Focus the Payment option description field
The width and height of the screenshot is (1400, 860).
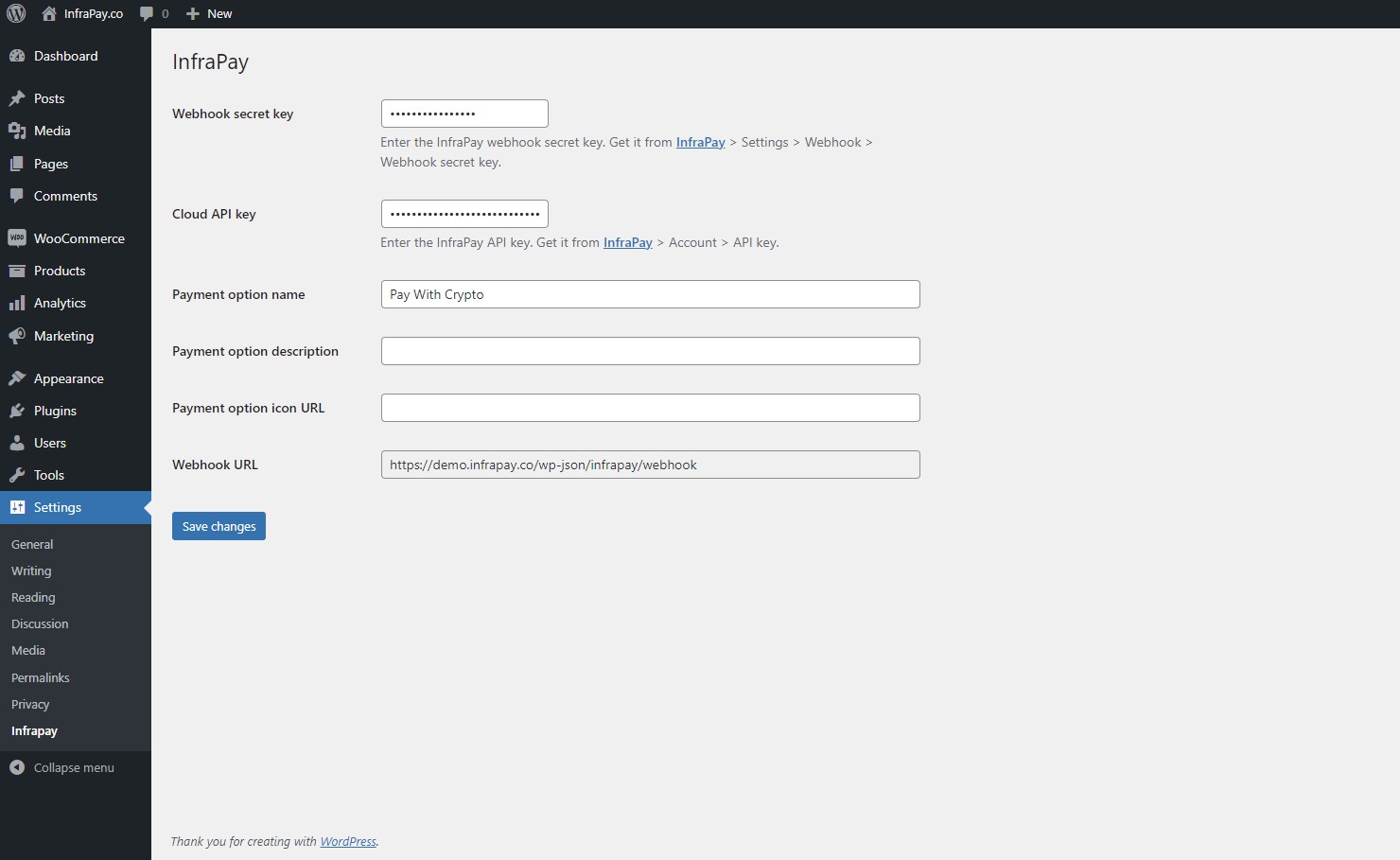[650, 351]
